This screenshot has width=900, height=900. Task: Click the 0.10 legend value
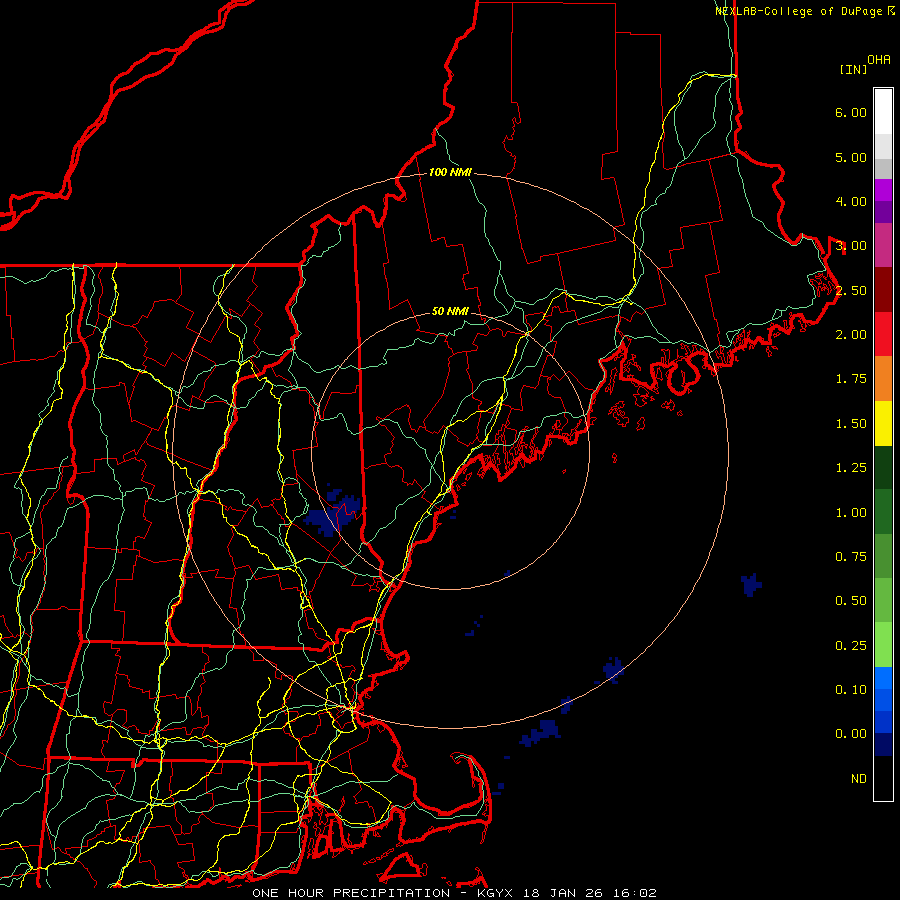[x=851, y=690]
